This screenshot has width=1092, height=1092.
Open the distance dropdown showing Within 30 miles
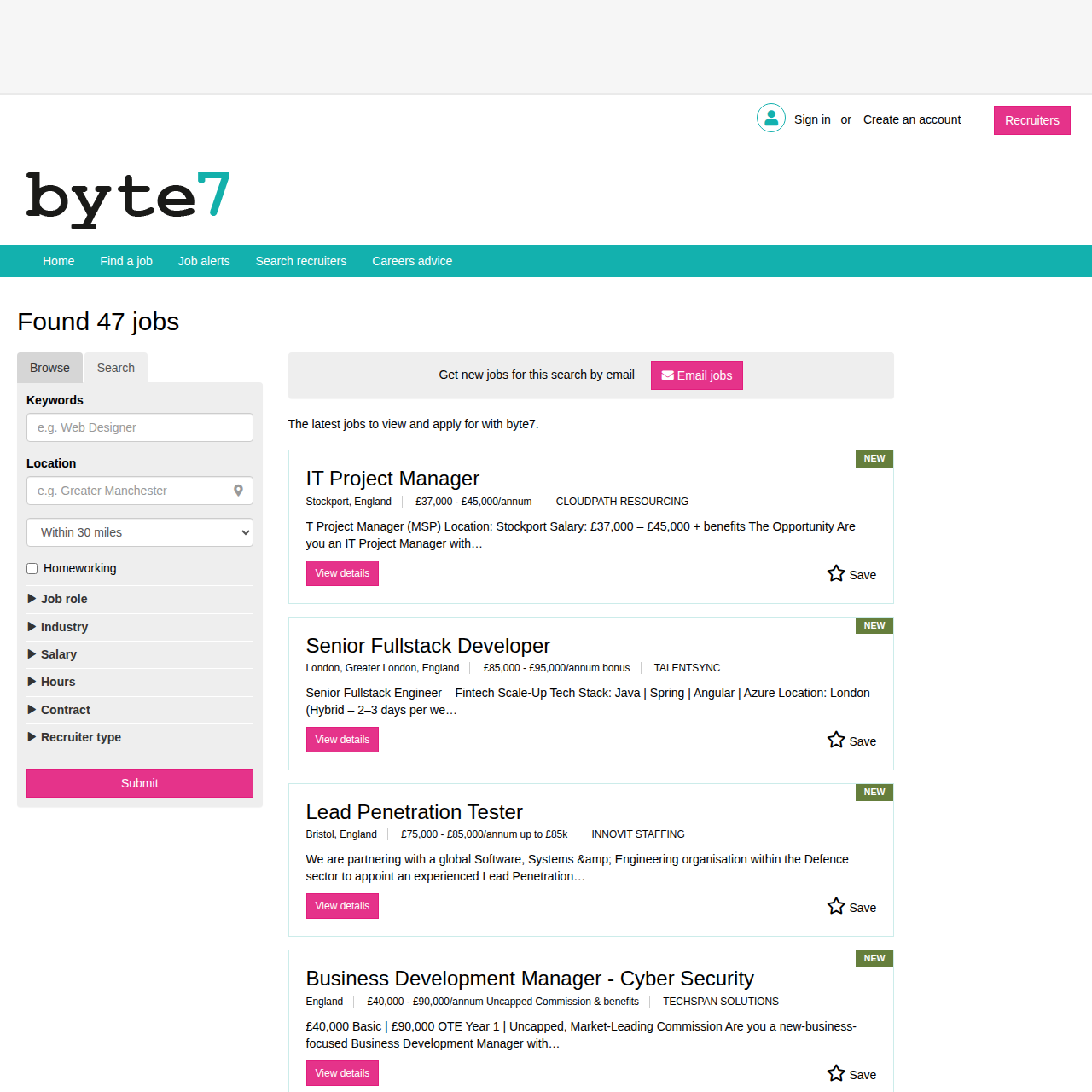tap(139, 532)
